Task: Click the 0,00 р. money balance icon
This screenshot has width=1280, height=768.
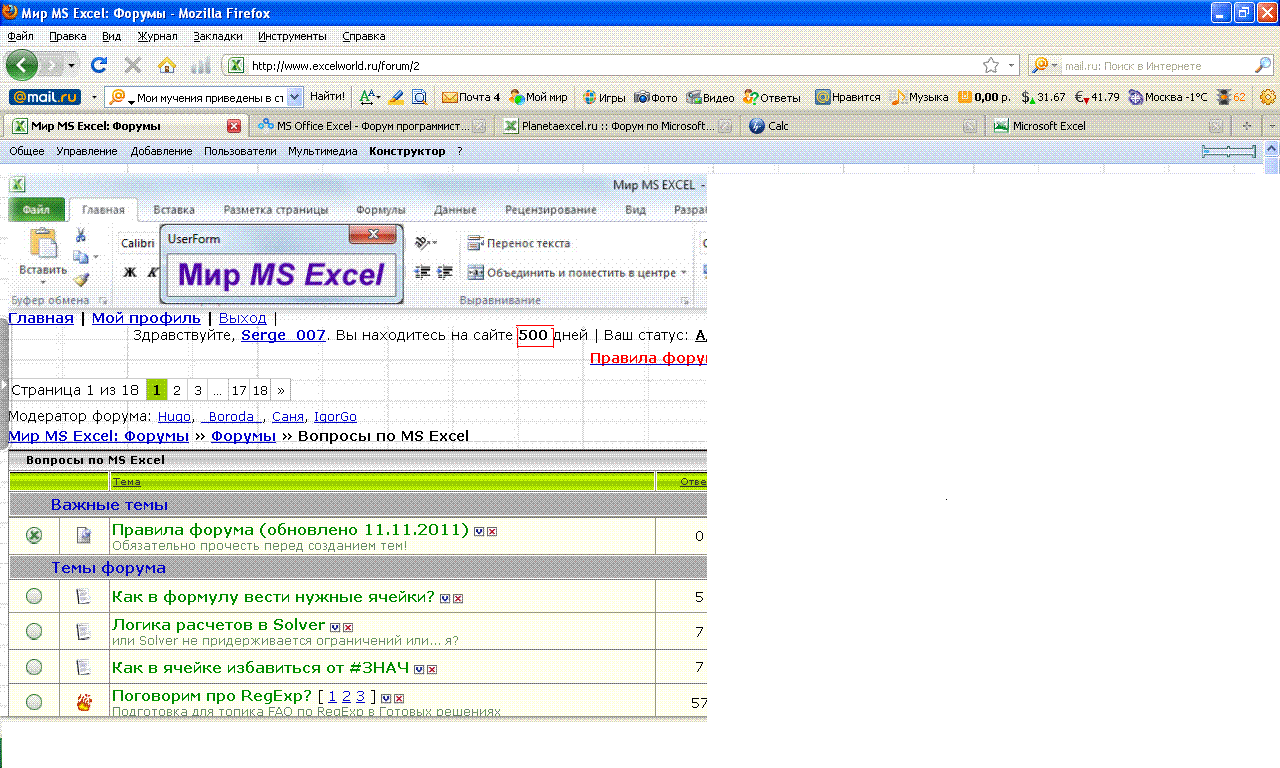Action: (x=984, y=97)
